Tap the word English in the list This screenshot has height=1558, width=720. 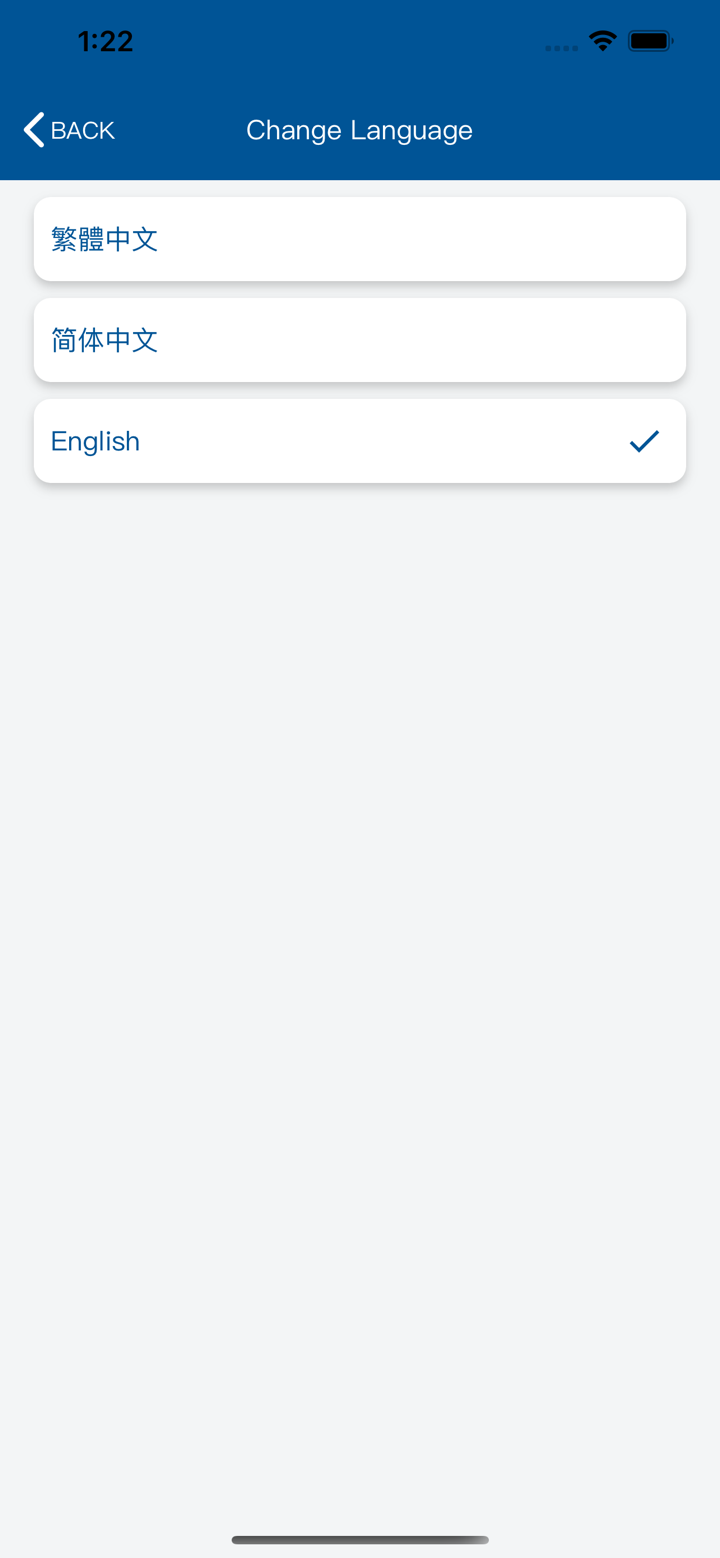(x=95, y=441)
